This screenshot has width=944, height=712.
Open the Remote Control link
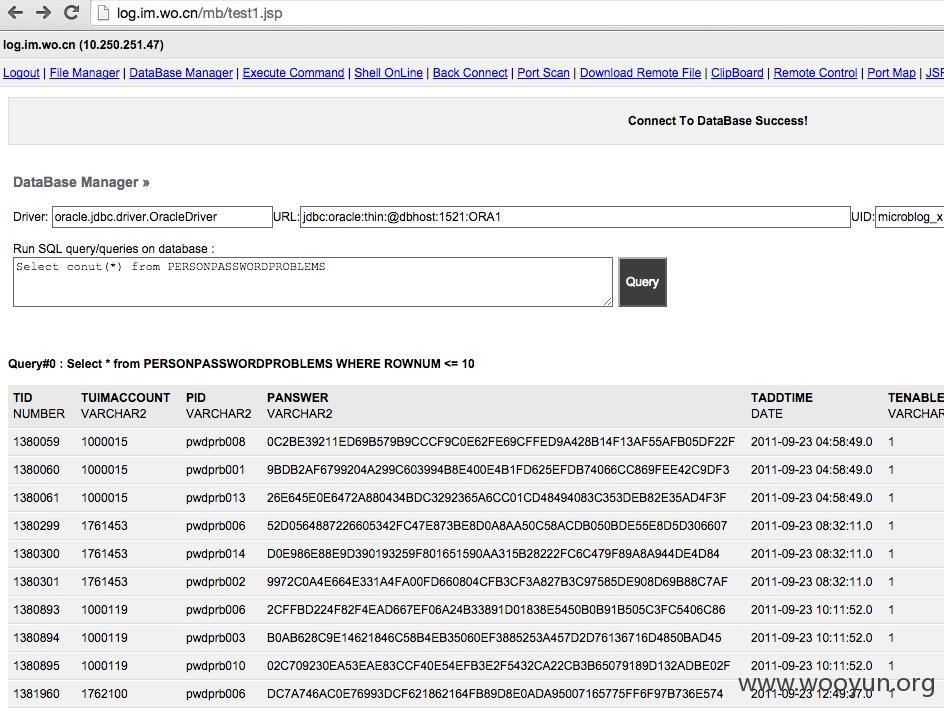pos(815,73)
